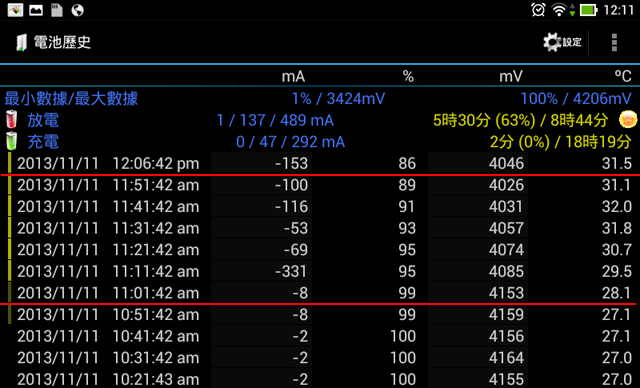Viewport: 640px width, 388px height.
Task: Select the 12:06:42 pm history row
Action: [320, 163]
